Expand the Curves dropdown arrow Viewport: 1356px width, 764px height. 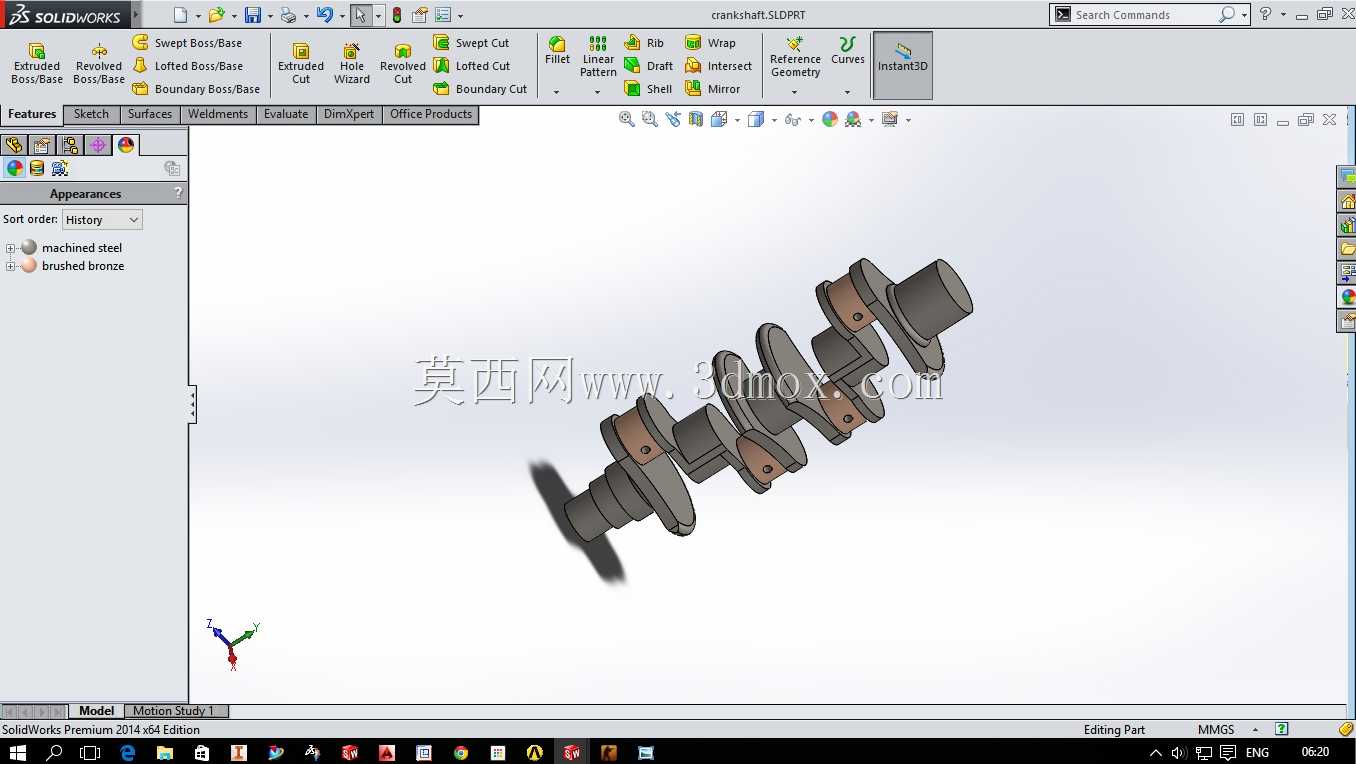[x=847, y=92]
